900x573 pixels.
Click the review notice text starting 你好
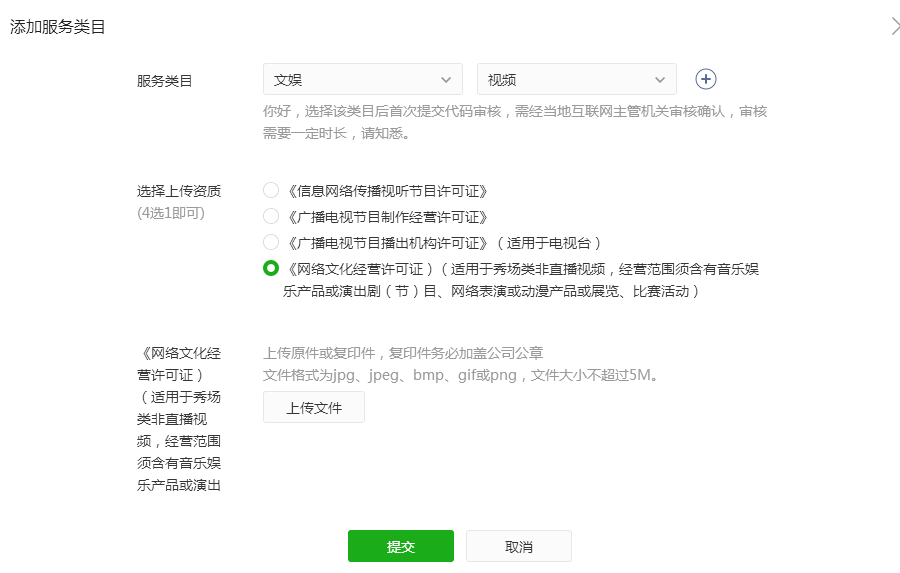515,122
